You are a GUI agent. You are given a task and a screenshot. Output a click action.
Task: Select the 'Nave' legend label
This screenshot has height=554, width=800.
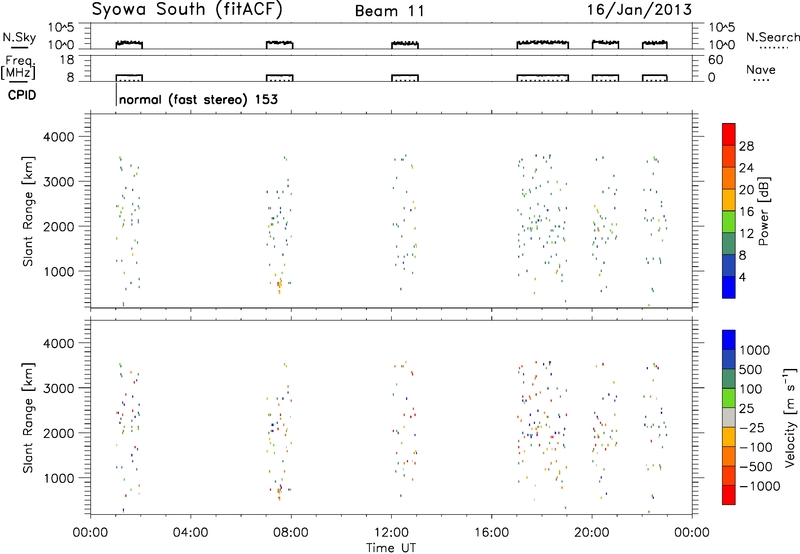click(x=761, y=69)
